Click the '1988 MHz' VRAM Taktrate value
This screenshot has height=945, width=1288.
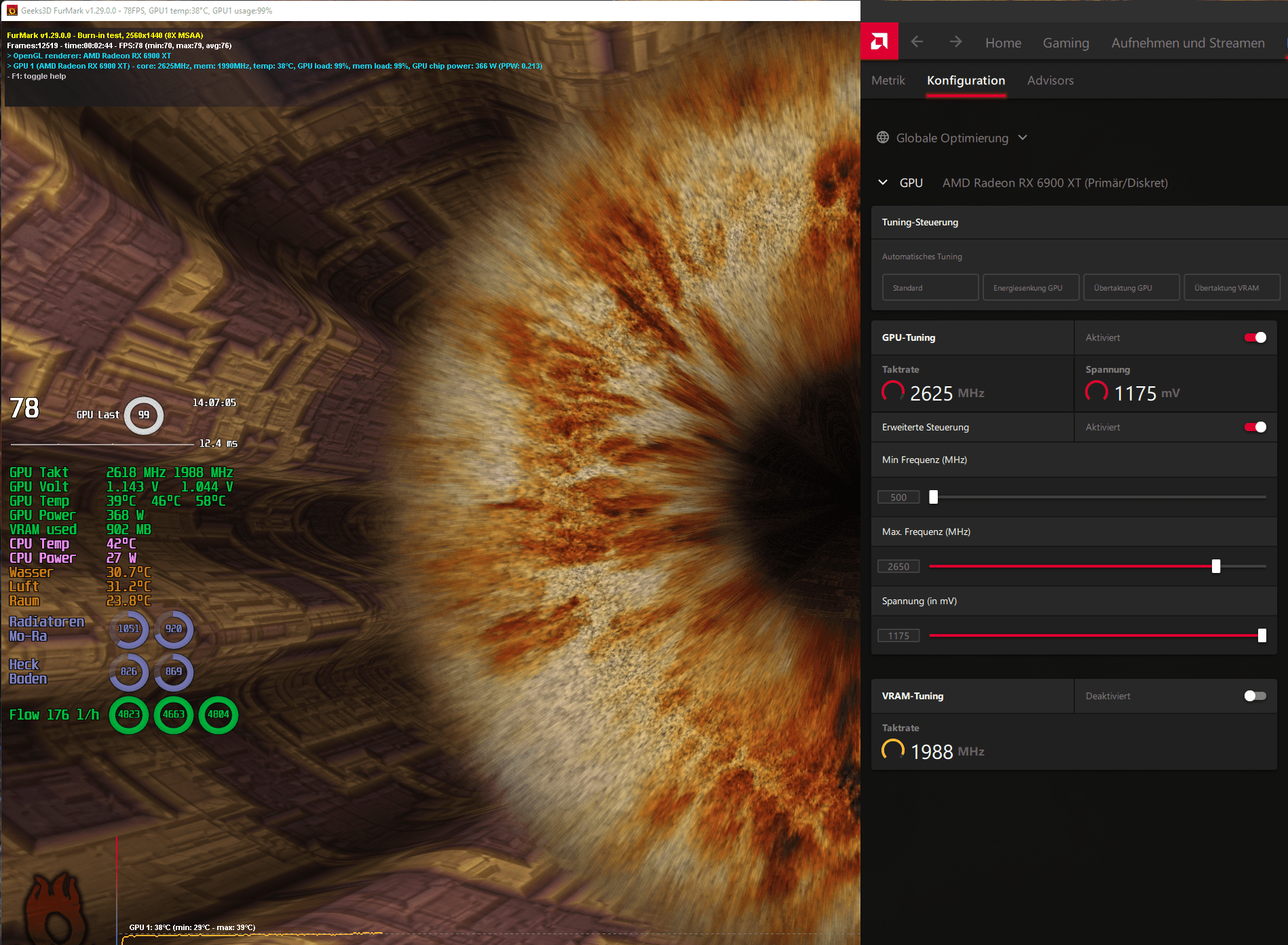click(947, 752)
